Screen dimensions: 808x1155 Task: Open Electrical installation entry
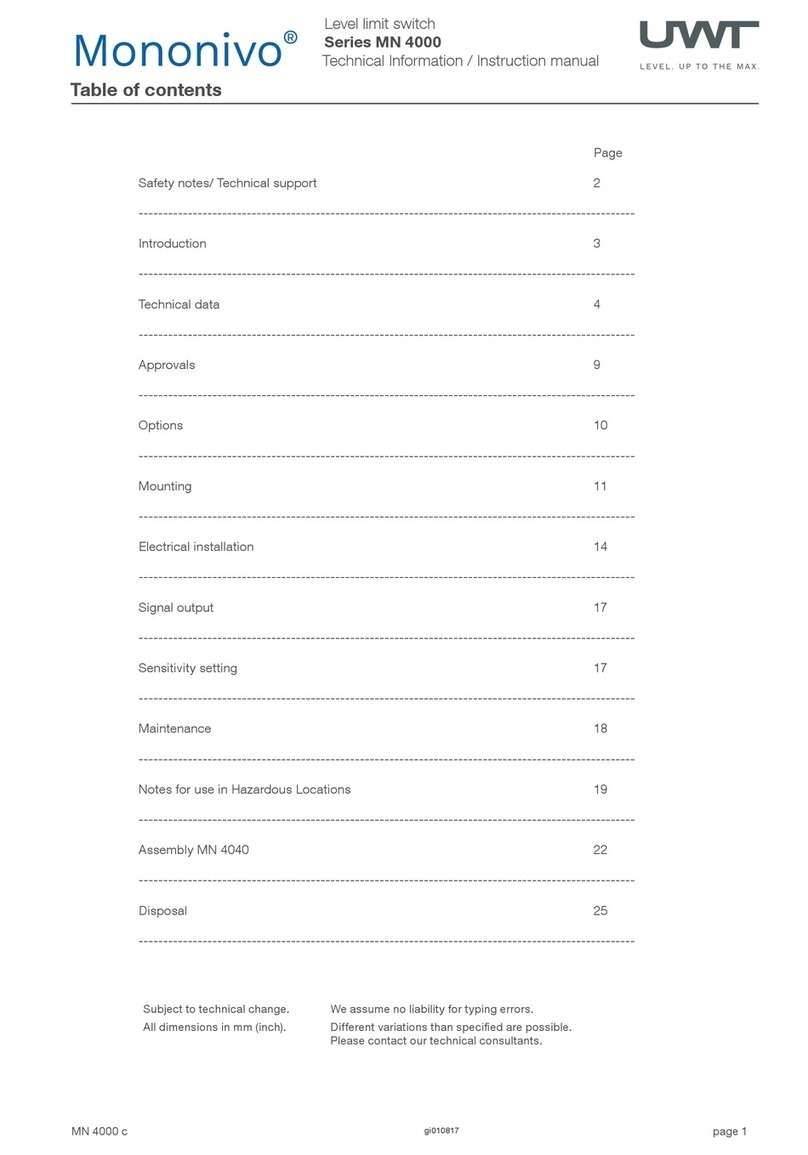click(x=196, y=547)
